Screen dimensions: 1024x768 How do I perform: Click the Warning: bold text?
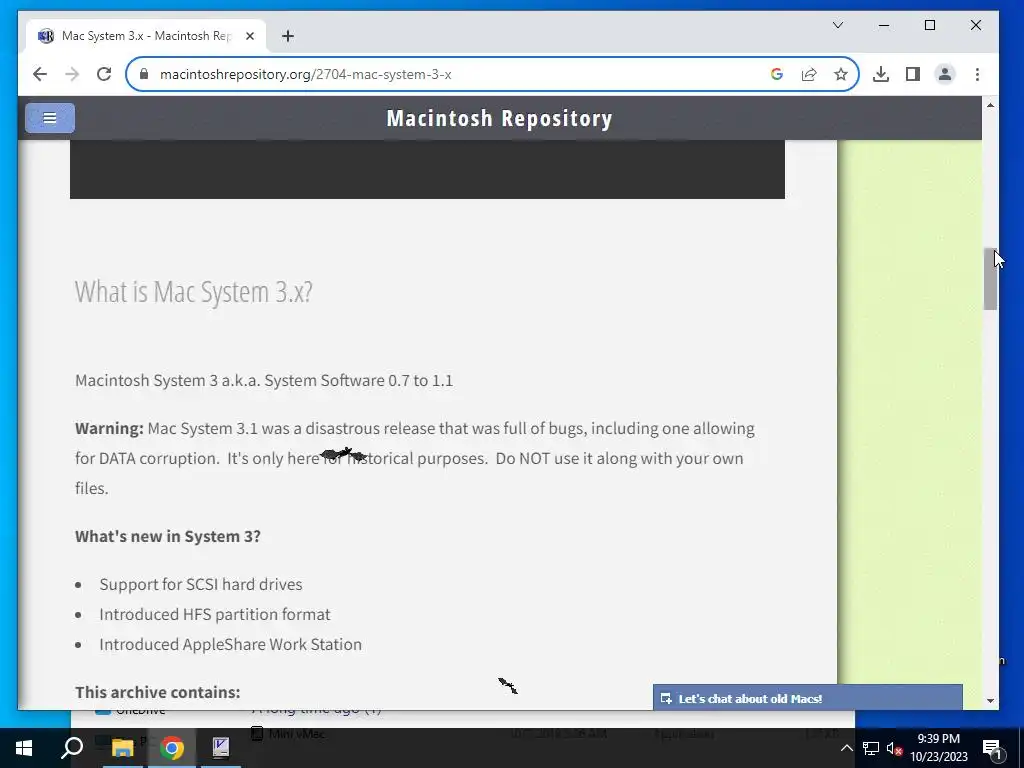point(109,428)
